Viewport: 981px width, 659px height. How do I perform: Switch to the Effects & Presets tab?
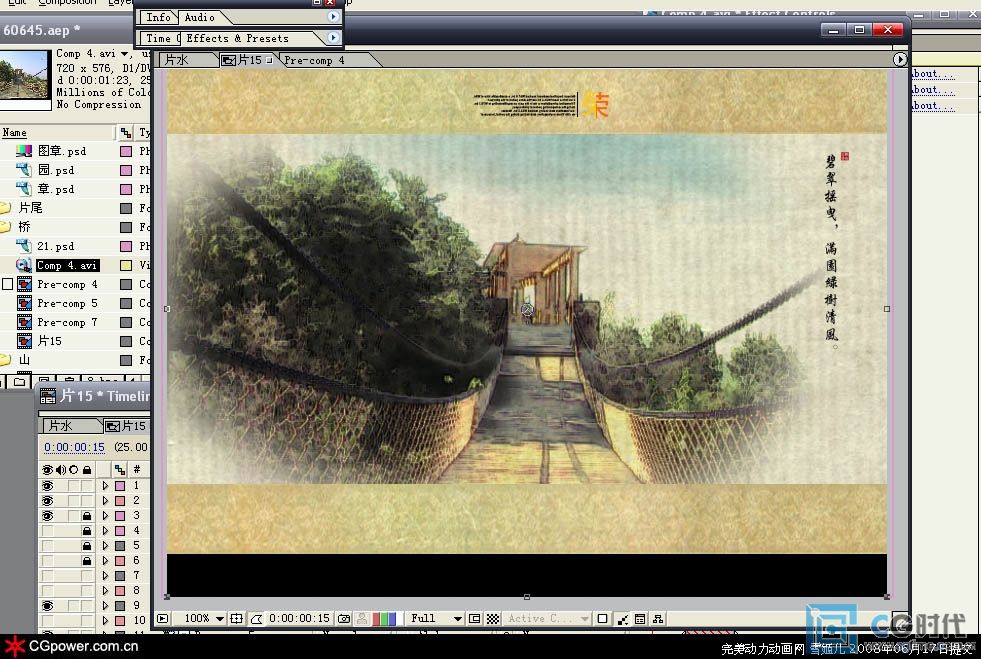pos(238,38)
